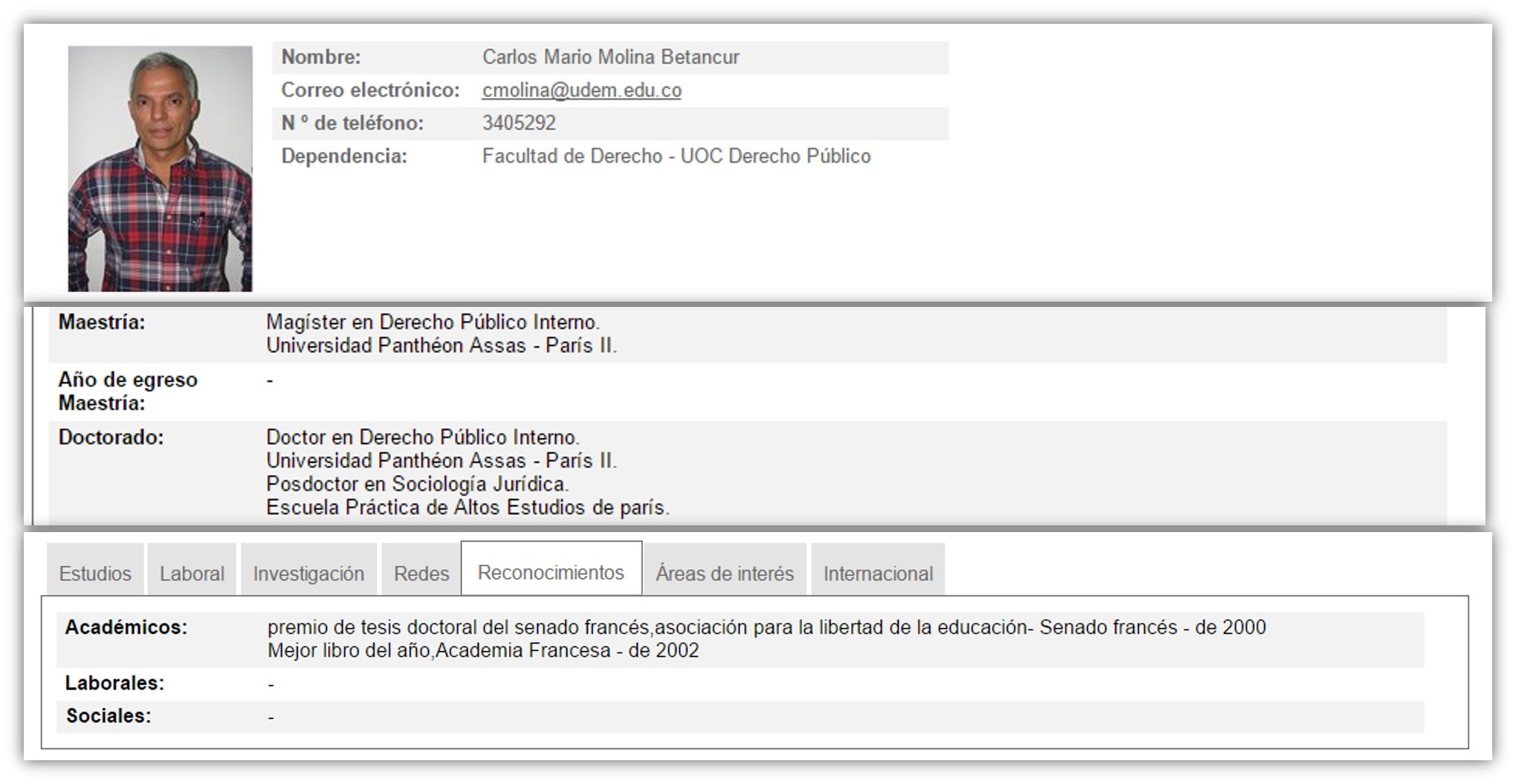Click the Sociales row label

(x=108, y=716)
